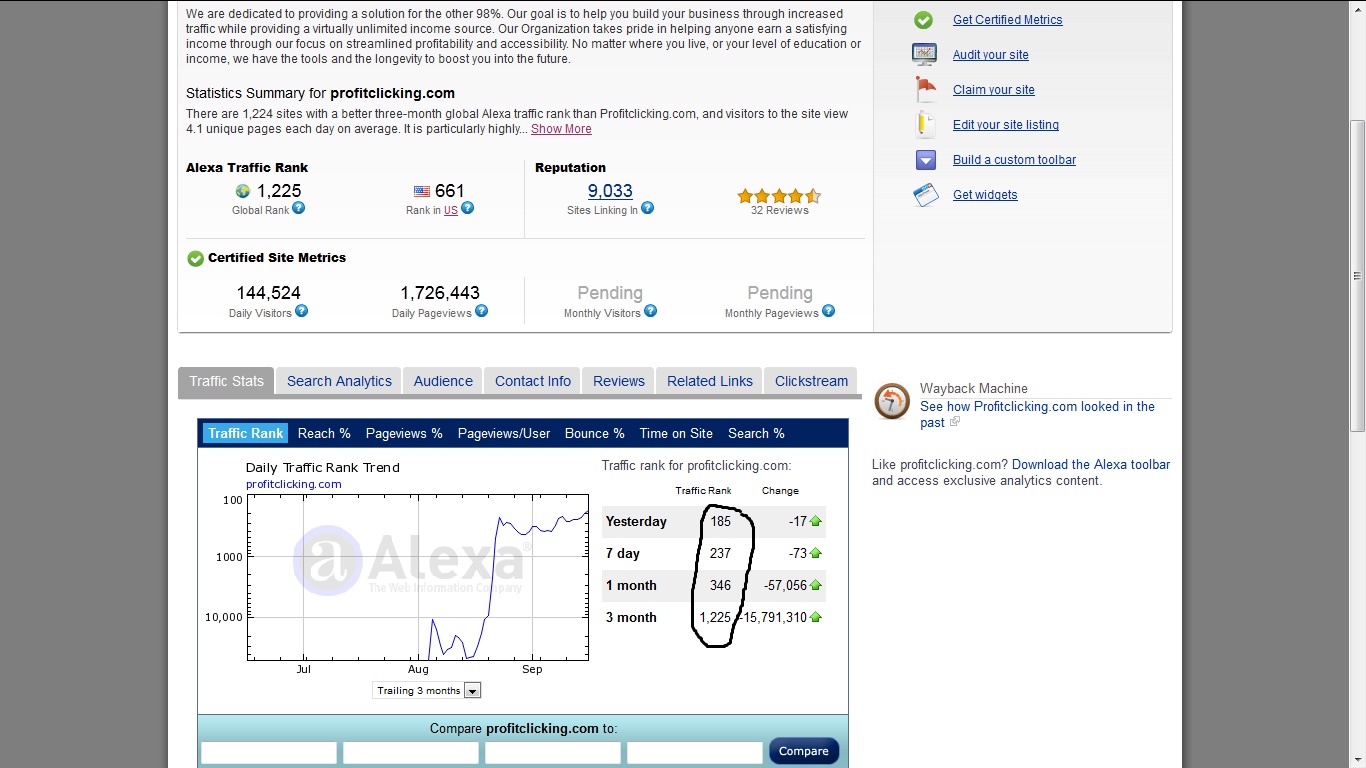This screenshot has width=1366, height=768.
Task: Select the Search % chart tab
Action: (756, 433)
